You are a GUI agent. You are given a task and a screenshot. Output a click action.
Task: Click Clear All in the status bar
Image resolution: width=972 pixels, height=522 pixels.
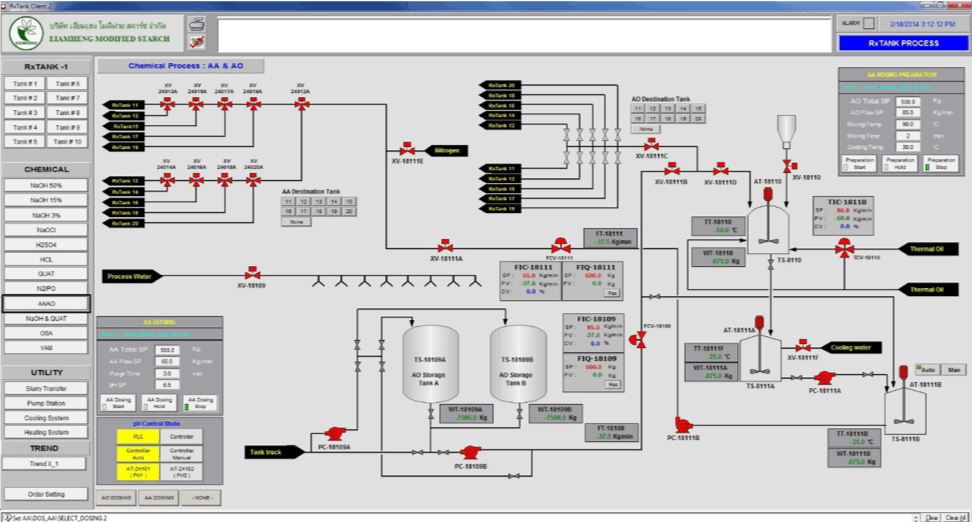coord(955,518)
